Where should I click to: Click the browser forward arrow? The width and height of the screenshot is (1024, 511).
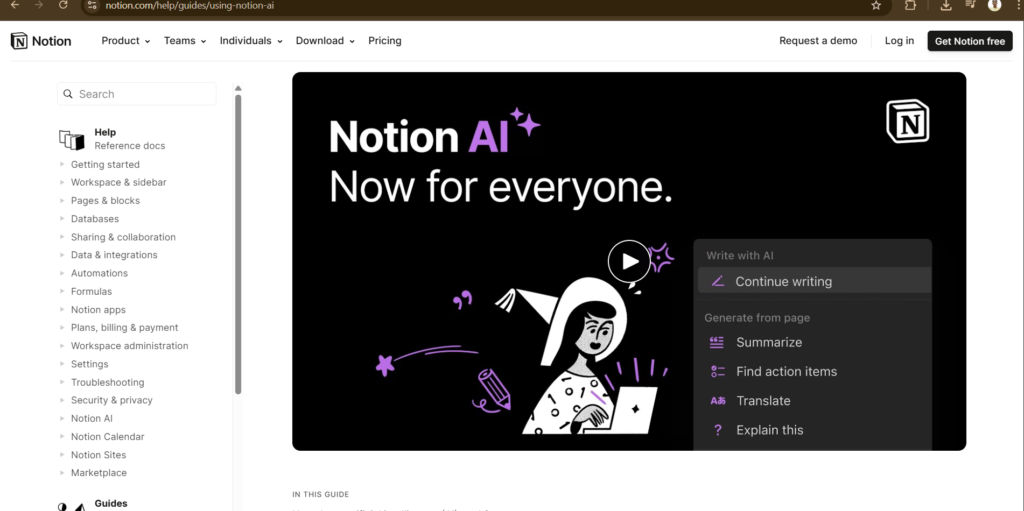(x=39, y=5)
